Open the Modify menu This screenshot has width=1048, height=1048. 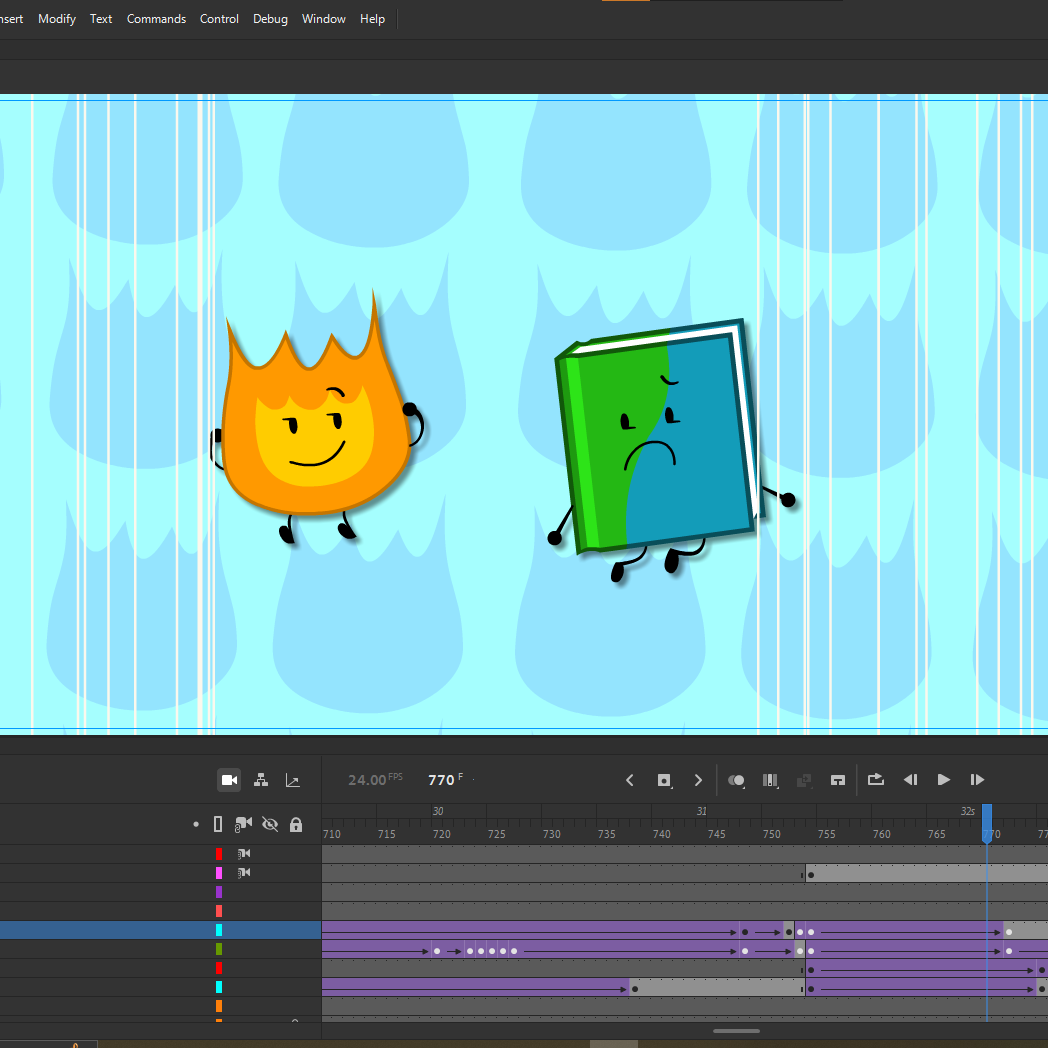[57, 19]
